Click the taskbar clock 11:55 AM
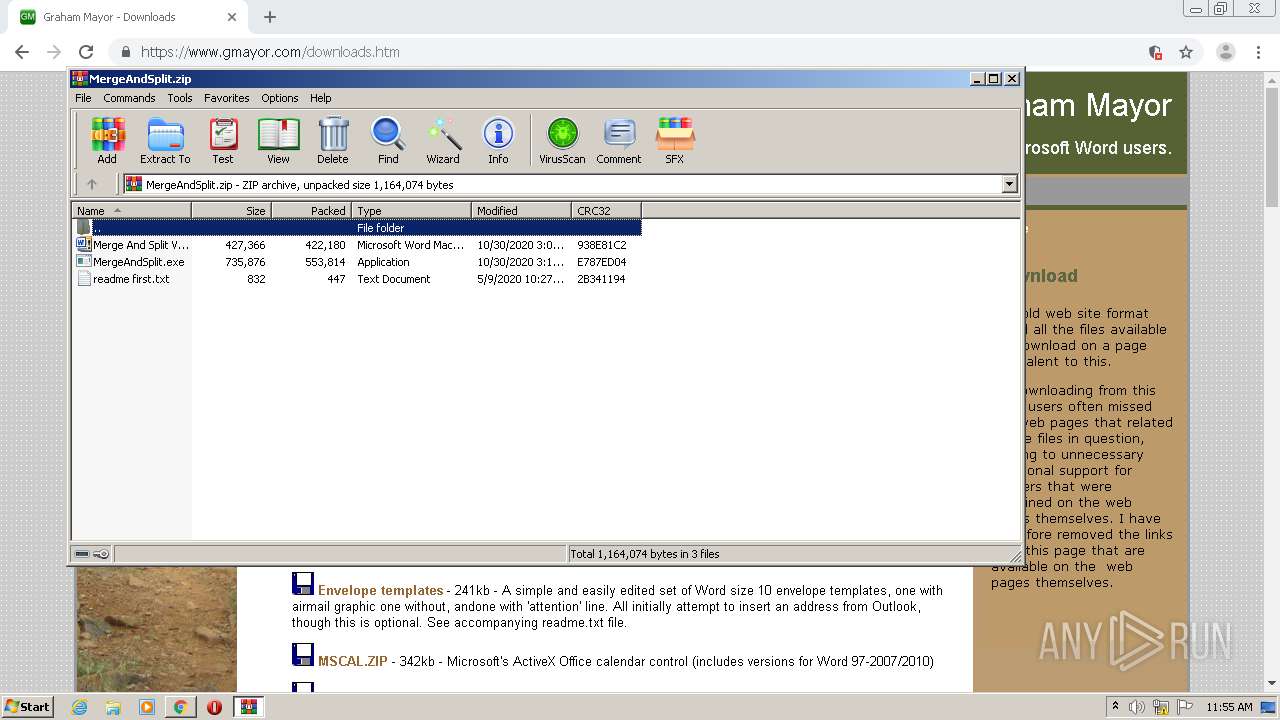 (1229, 707)
